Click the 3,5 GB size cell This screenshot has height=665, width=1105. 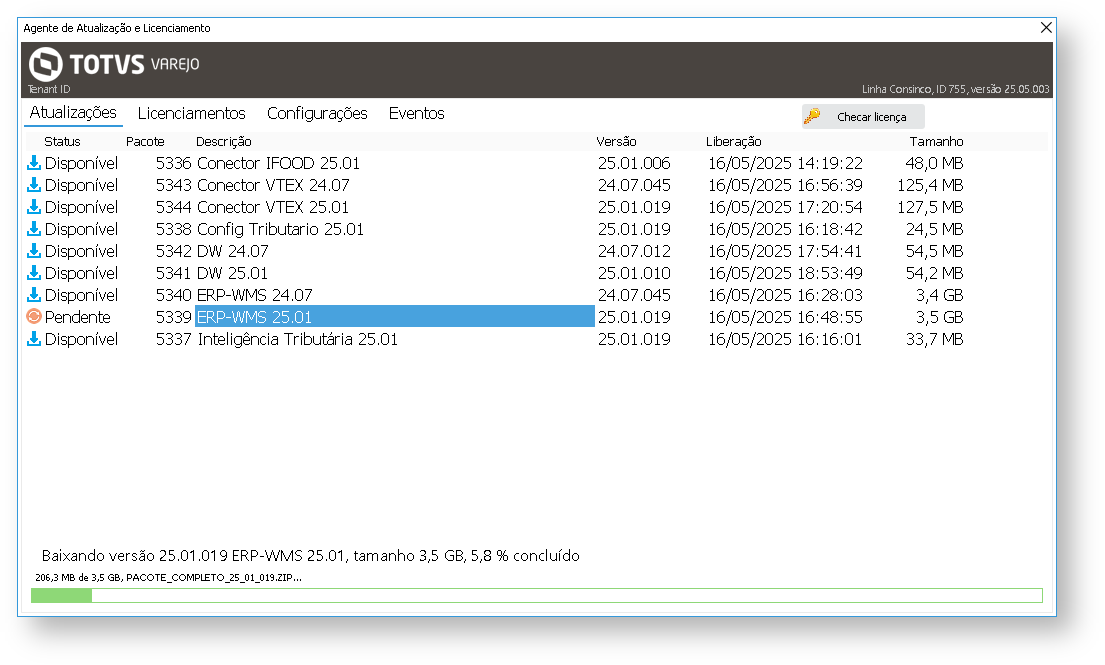point(939,317)
